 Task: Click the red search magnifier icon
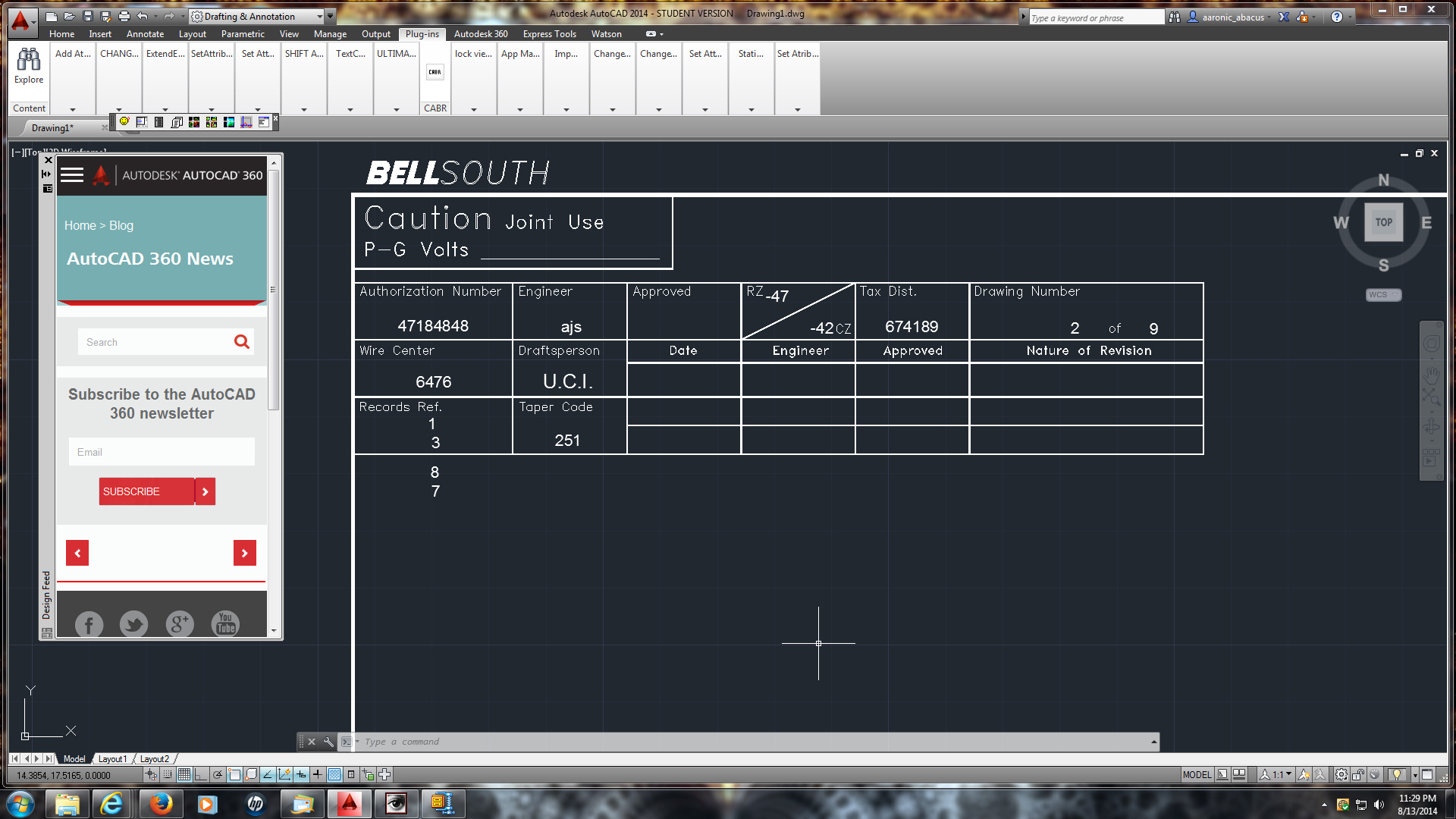[241, 342]
